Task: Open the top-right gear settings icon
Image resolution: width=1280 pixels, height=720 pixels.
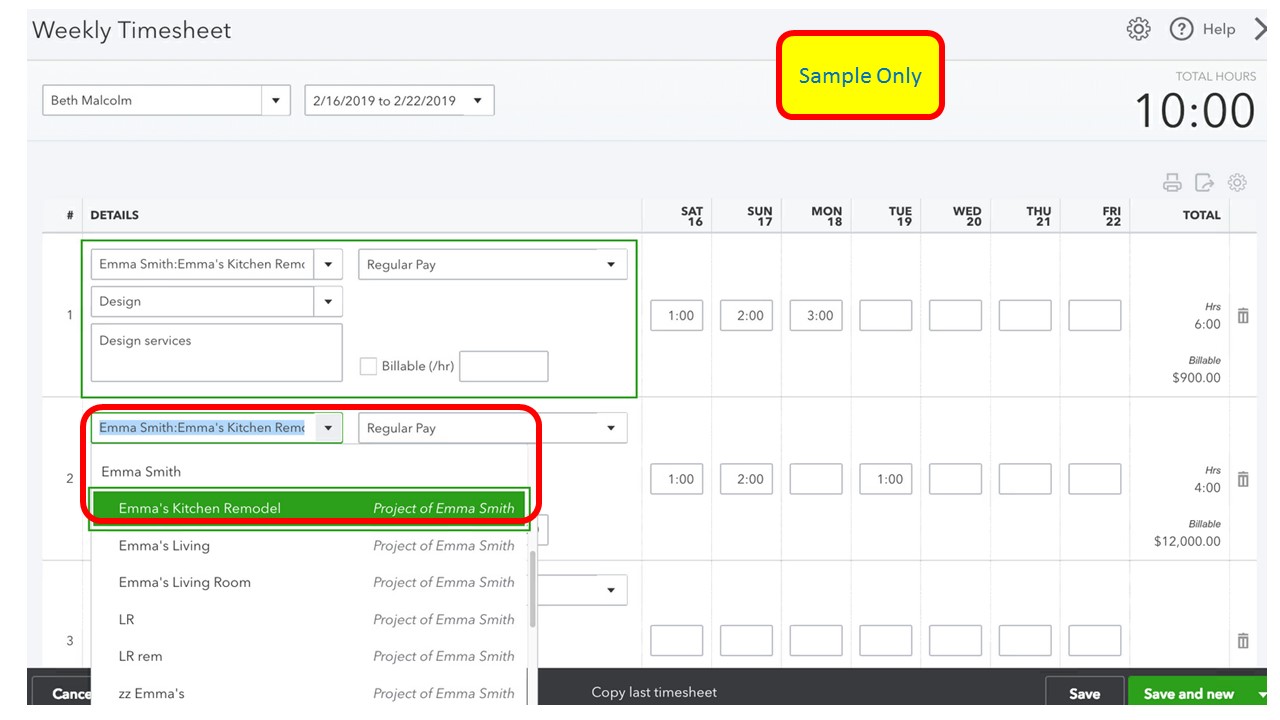Action: pos(1138,29)
